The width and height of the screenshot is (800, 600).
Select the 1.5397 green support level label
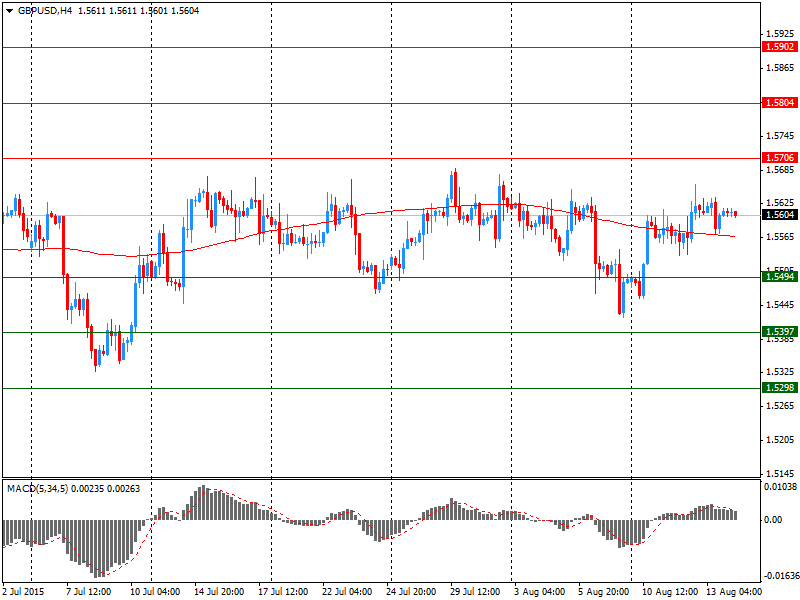click(780, 332)
